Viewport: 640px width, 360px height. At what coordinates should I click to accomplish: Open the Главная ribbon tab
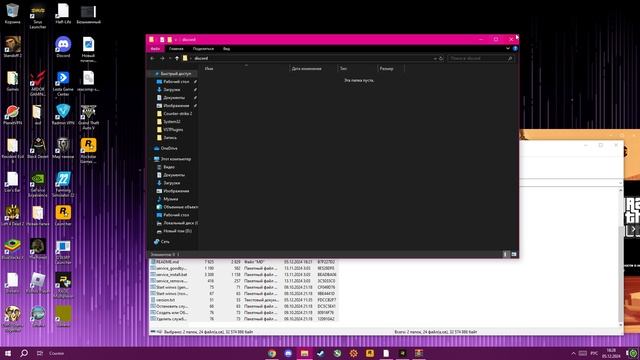coord(176,49)
